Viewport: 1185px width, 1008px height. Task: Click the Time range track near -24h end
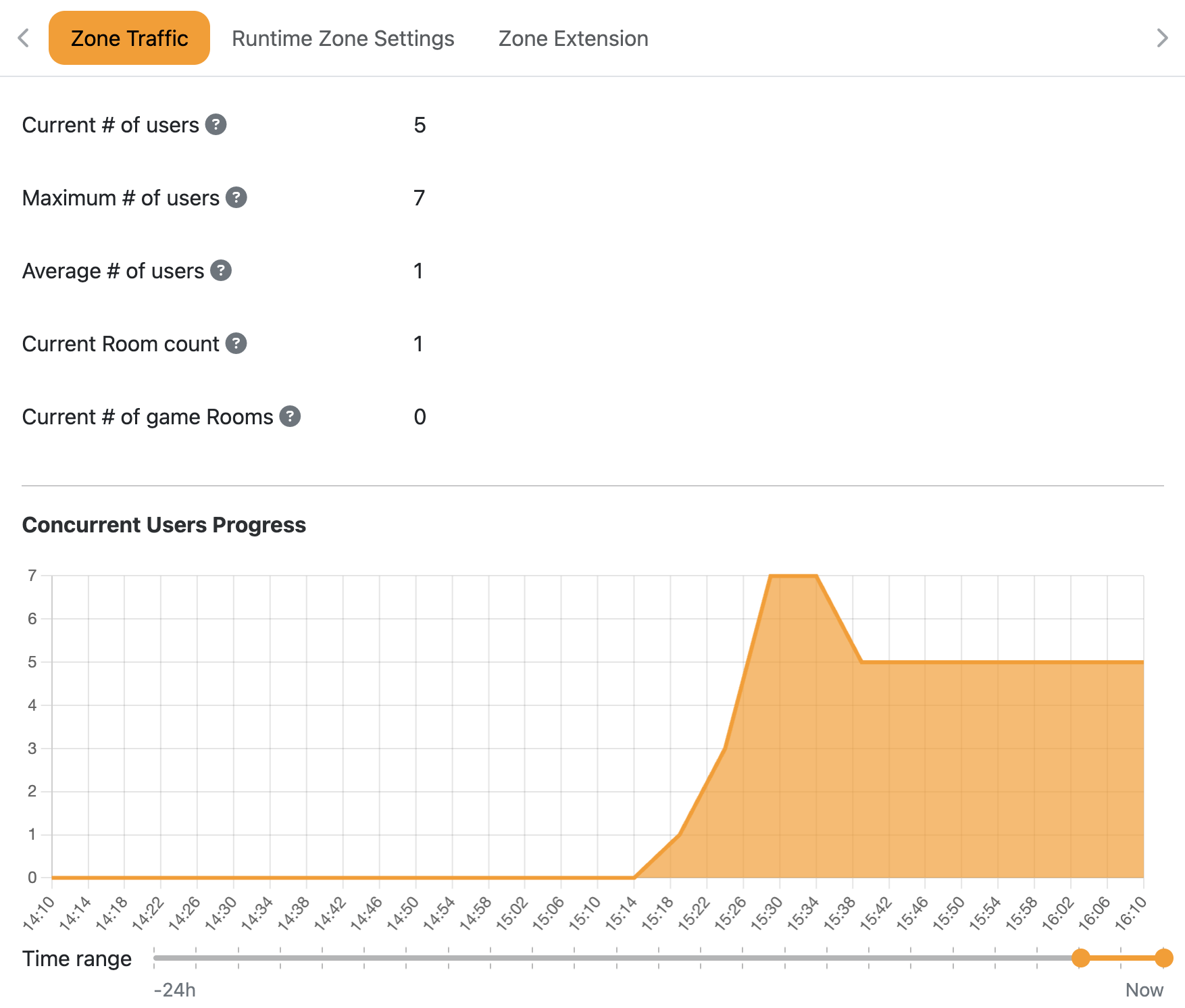tap(162, 958)
